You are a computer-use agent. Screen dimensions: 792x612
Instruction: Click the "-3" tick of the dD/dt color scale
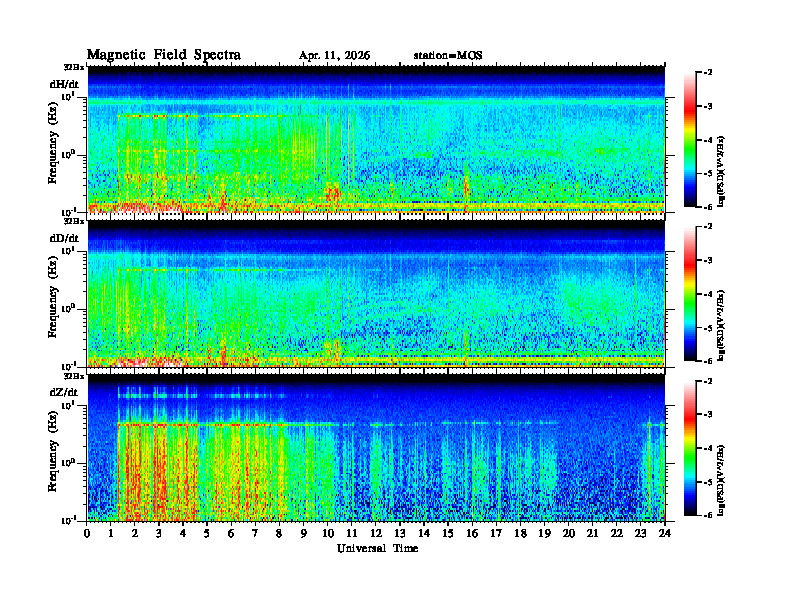point(709,260)
